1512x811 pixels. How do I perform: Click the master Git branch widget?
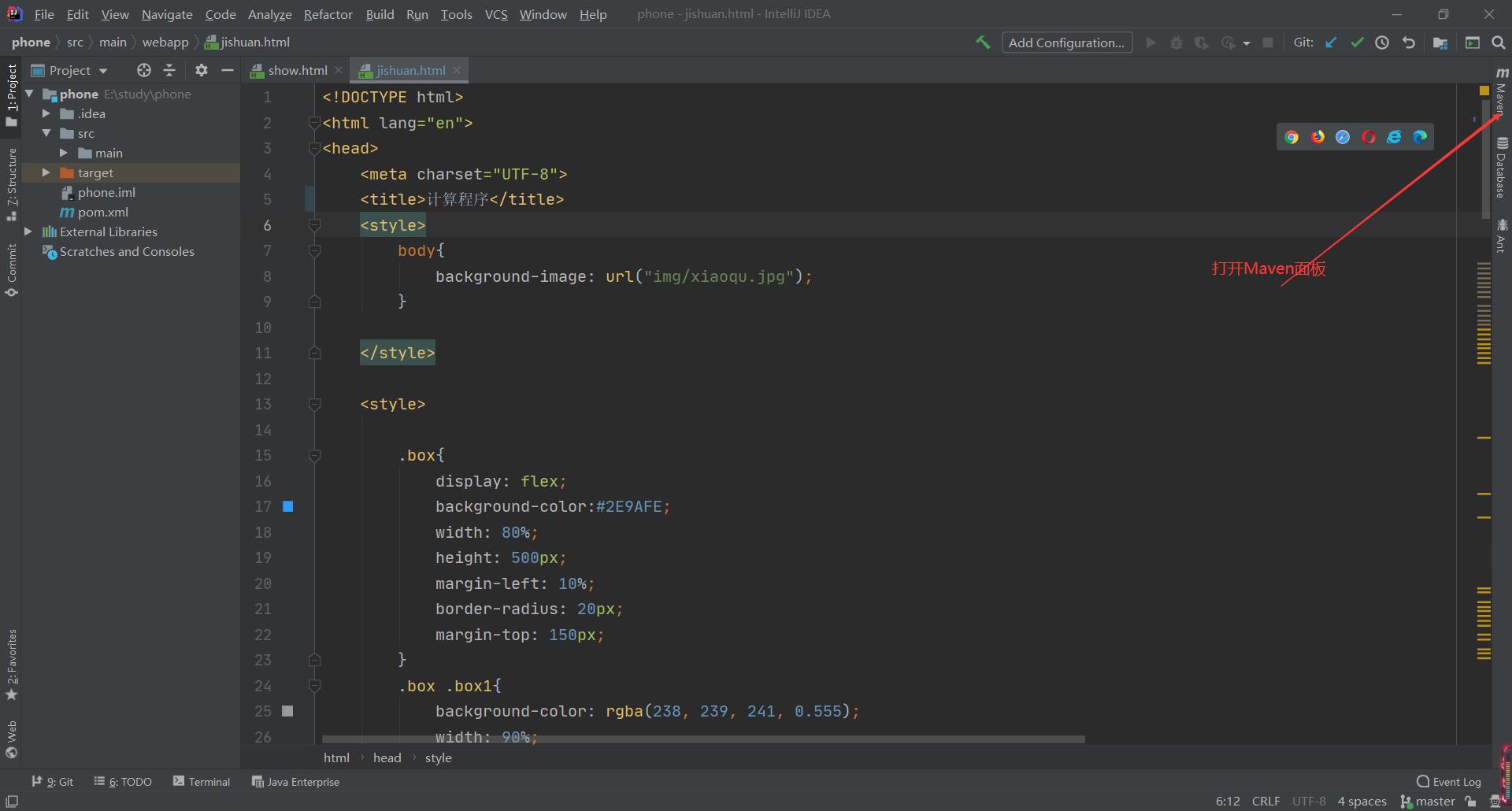click(1428, 801)
